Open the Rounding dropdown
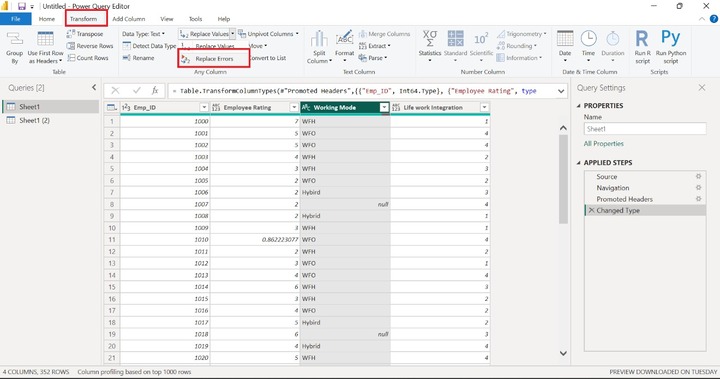This screenshot has width=720, height=379. 517,46
